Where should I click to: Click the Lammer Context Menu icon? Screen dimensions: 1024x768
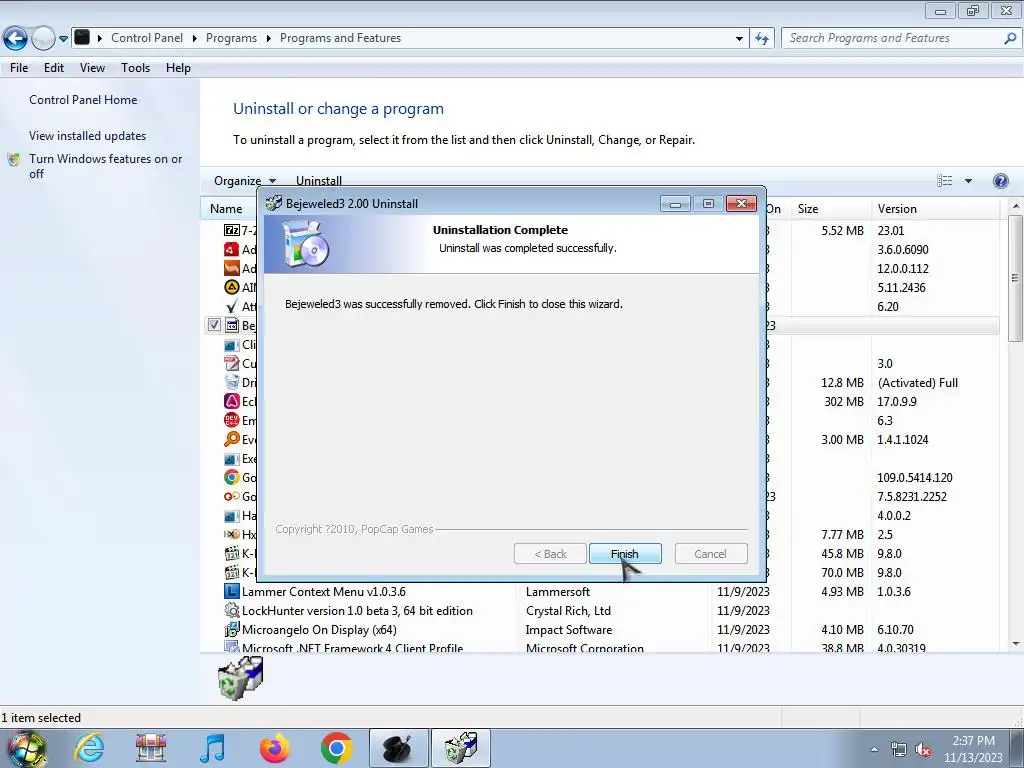point(232,592)
